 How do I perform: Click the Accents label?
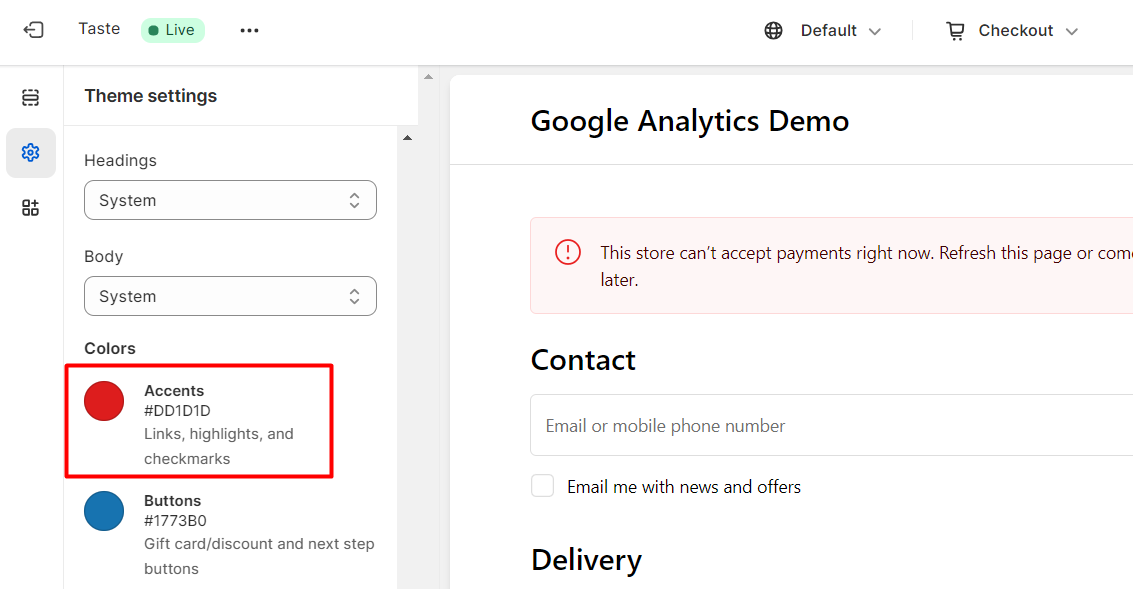[174, 390]
